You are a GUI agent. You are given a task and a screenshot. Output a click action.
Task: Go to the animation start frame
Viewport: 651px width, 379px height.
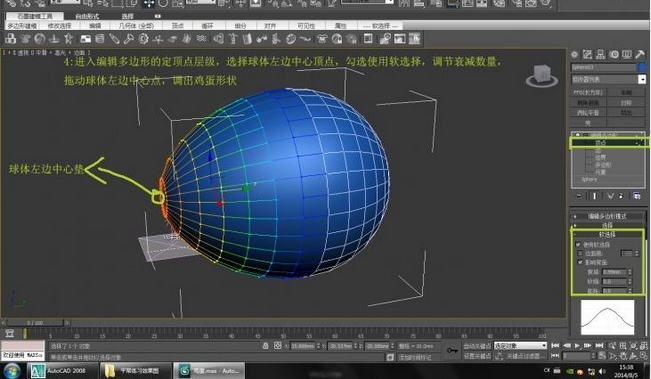point(555,345)
